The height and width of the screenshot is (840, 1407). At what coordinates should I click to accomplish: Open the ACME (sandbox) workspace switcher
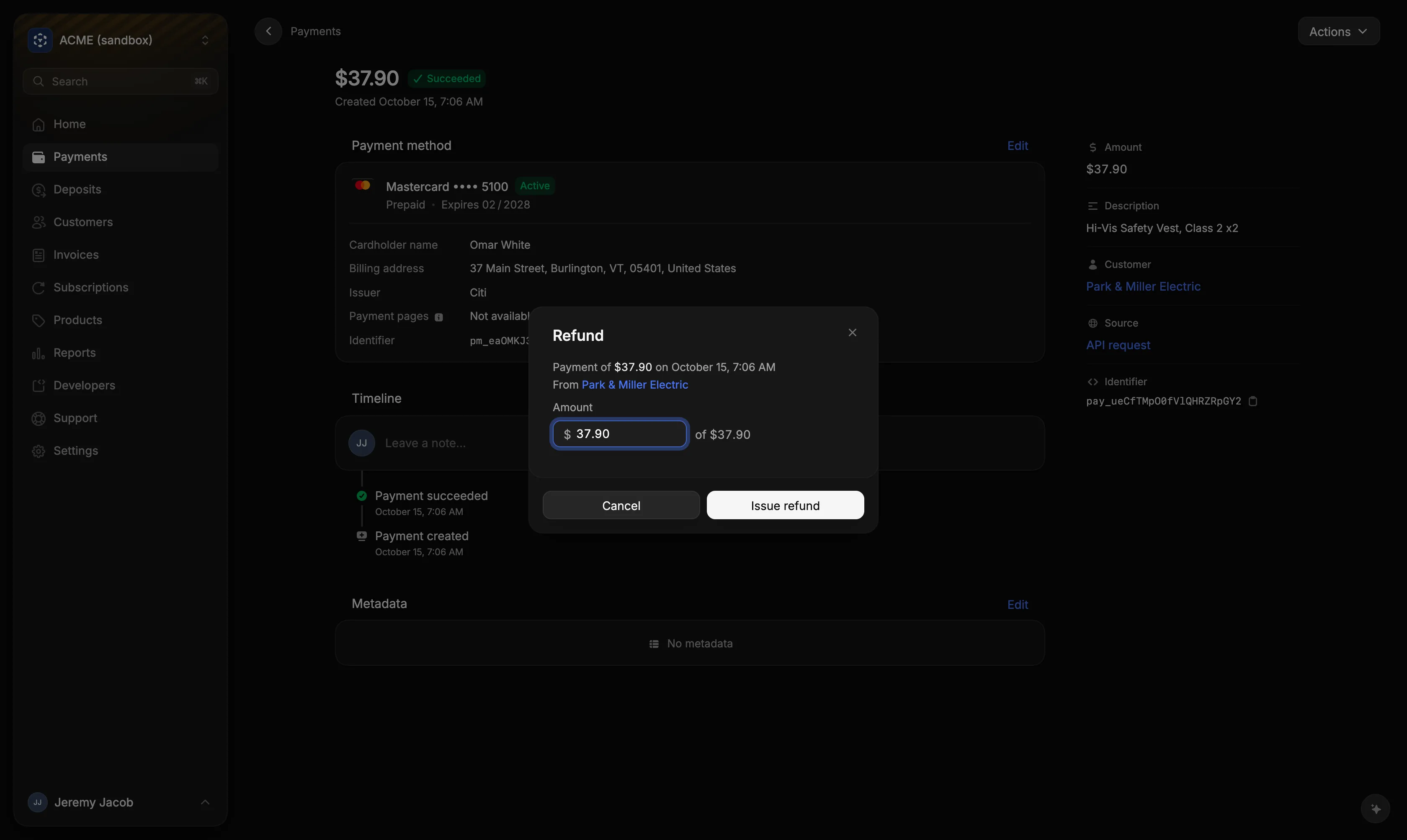point(120,40)
